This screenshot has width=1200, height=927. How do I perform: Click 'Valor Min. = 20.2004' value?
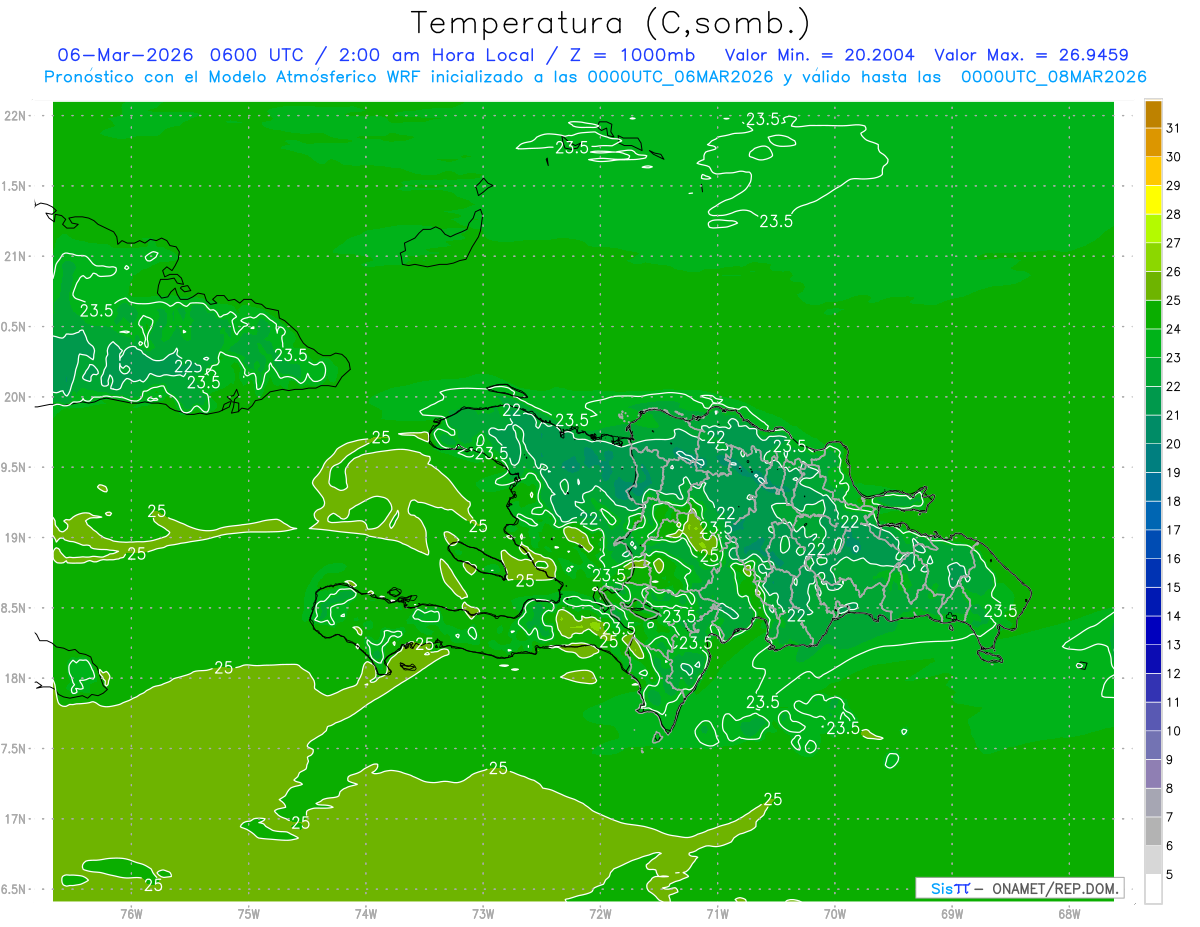(x=819, y=54)
